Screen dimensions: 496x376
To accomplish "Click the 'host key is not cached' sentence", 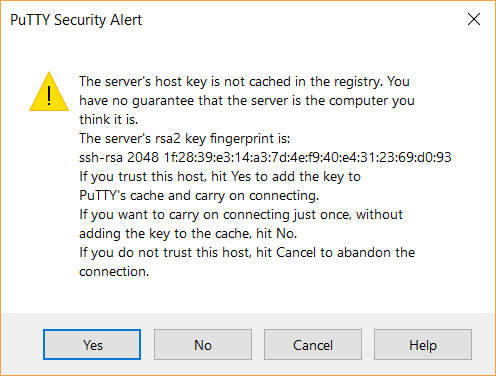I will pyautogui.click(x=244, y=82).
